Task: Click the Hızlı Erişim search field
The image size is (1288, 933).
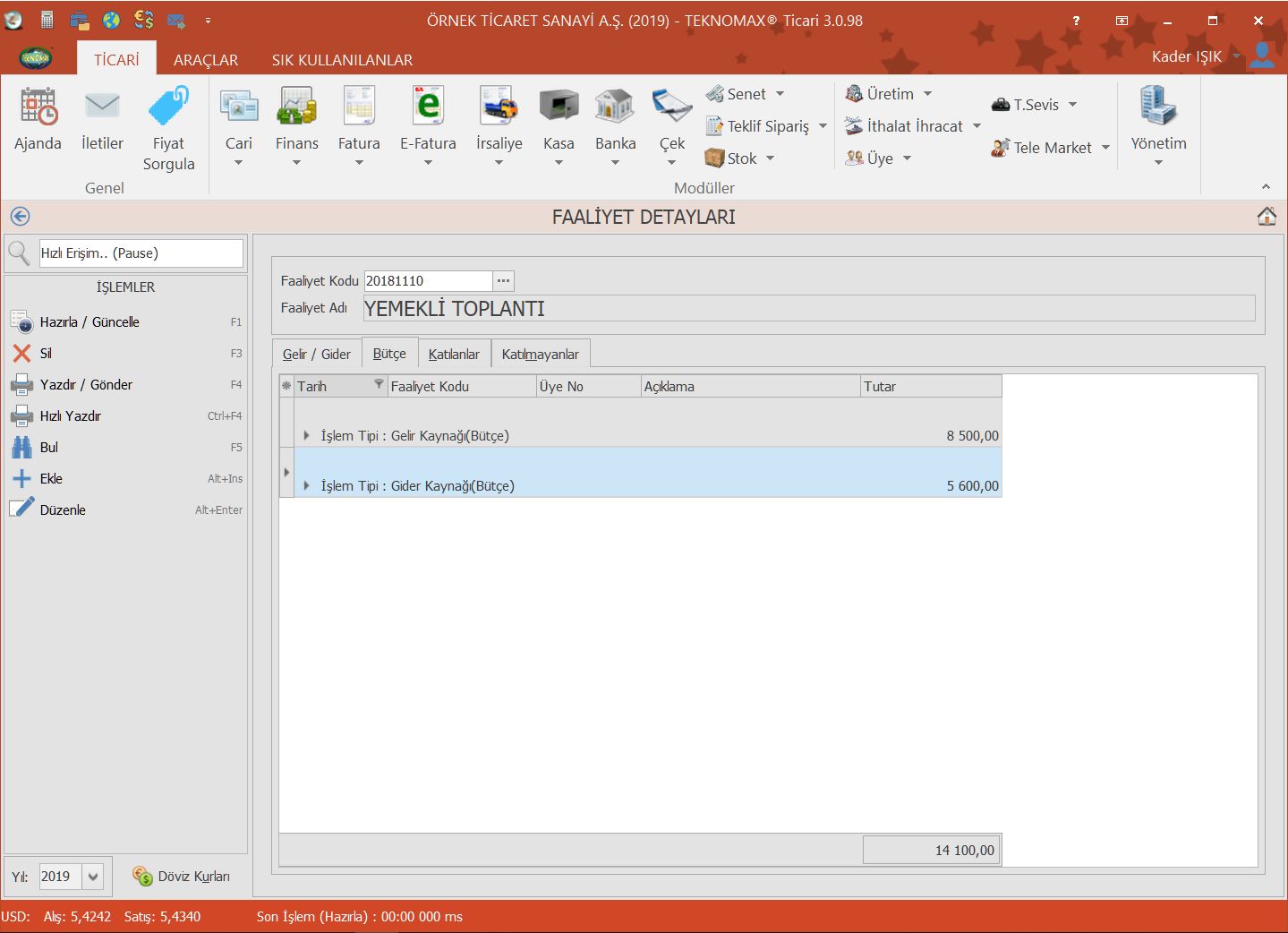Action: click(x=140, y=253)
